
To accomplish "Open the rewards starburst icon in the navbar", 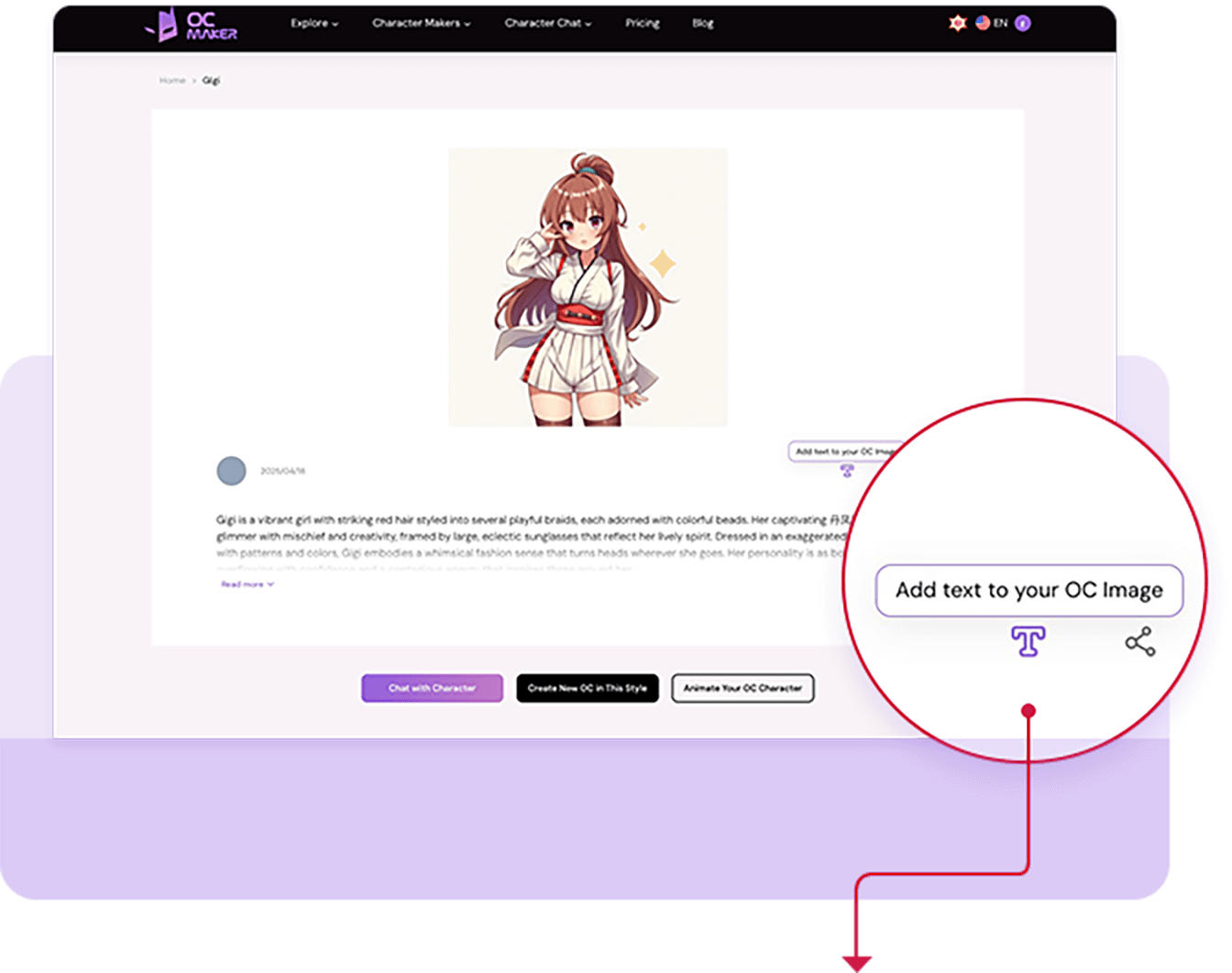I will 958,23.
